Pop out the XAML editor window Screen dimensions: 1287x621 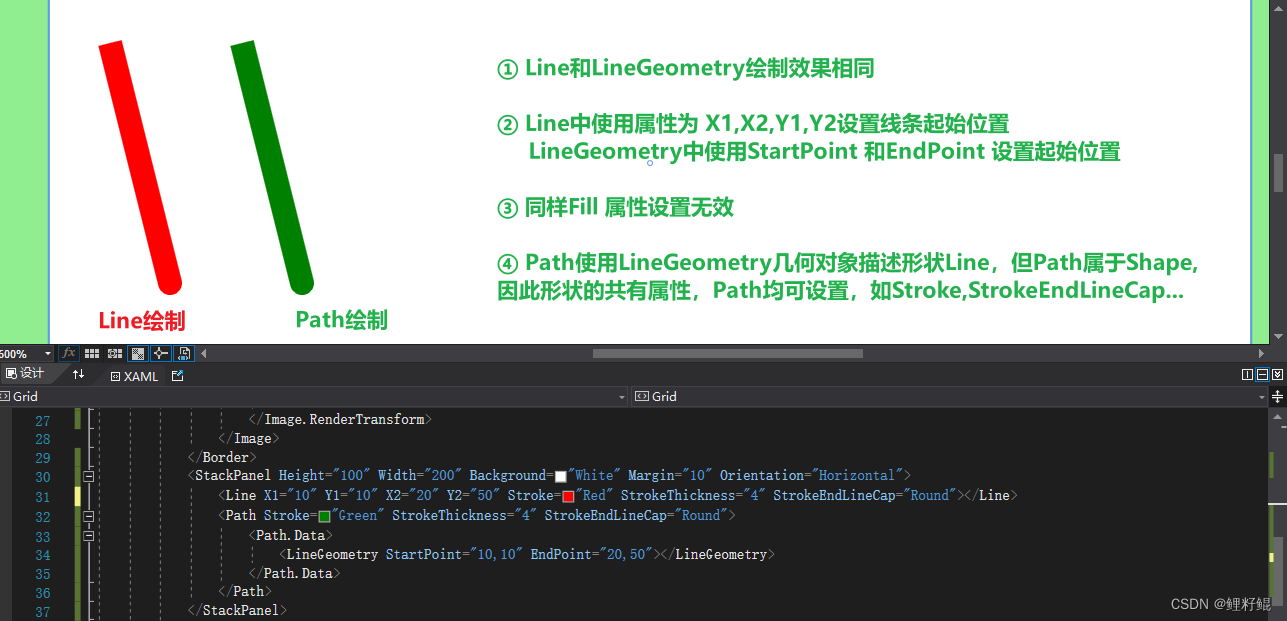pos(178,376)
